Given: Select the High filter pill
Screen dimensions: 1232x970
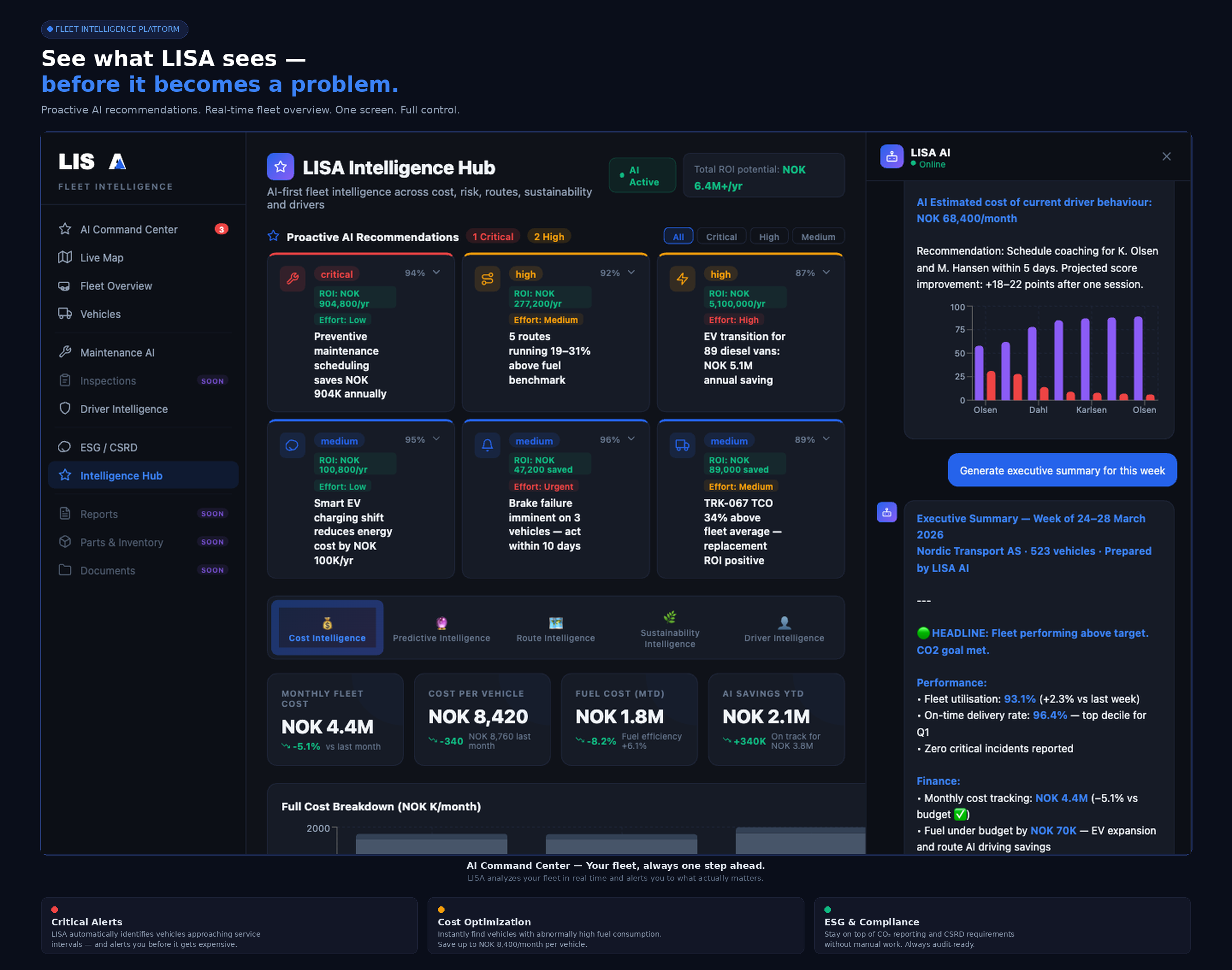Looking at the screenshot, I should 768,237.
